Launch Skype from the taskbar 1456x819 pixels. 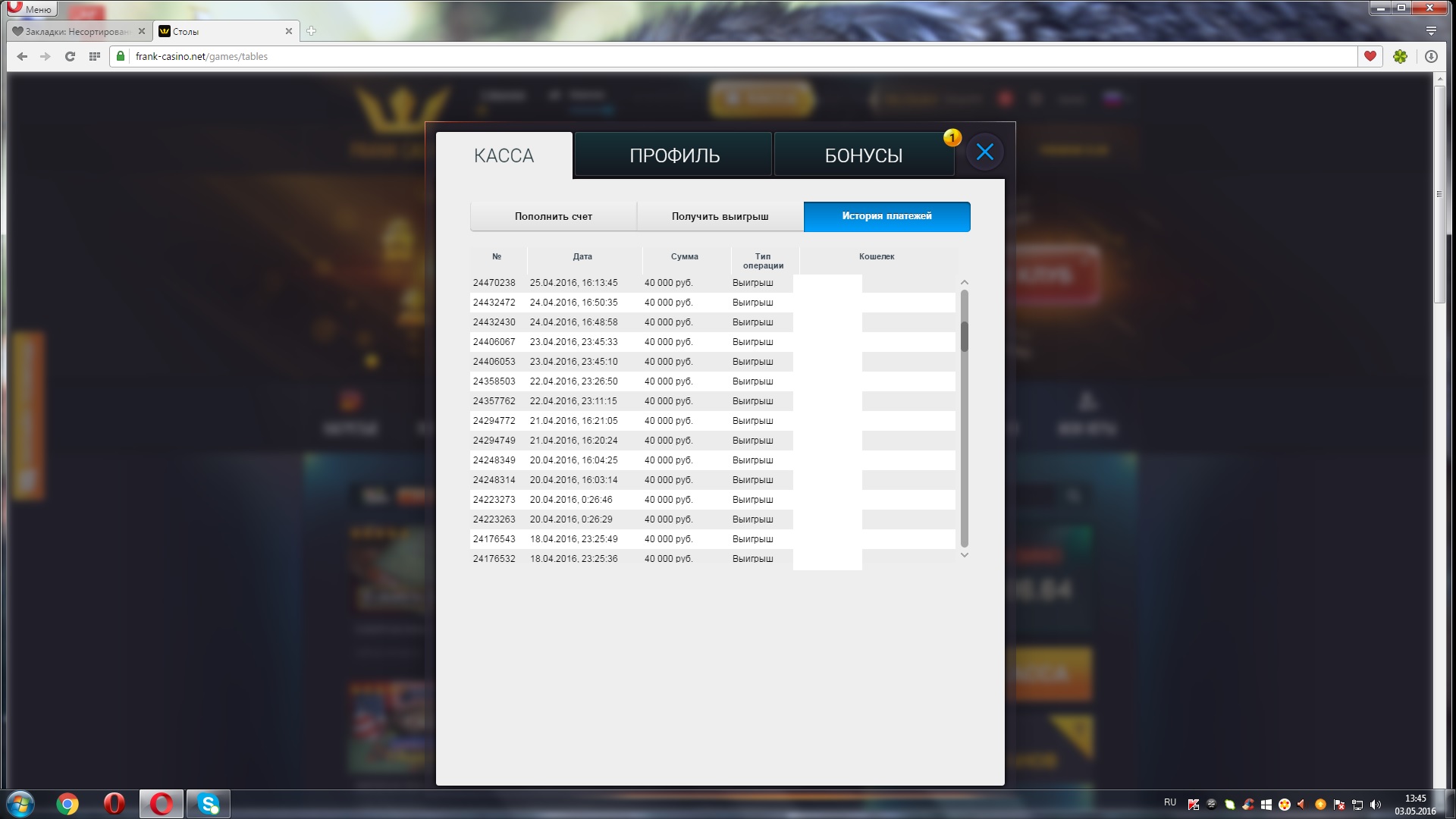coord(208,803)
